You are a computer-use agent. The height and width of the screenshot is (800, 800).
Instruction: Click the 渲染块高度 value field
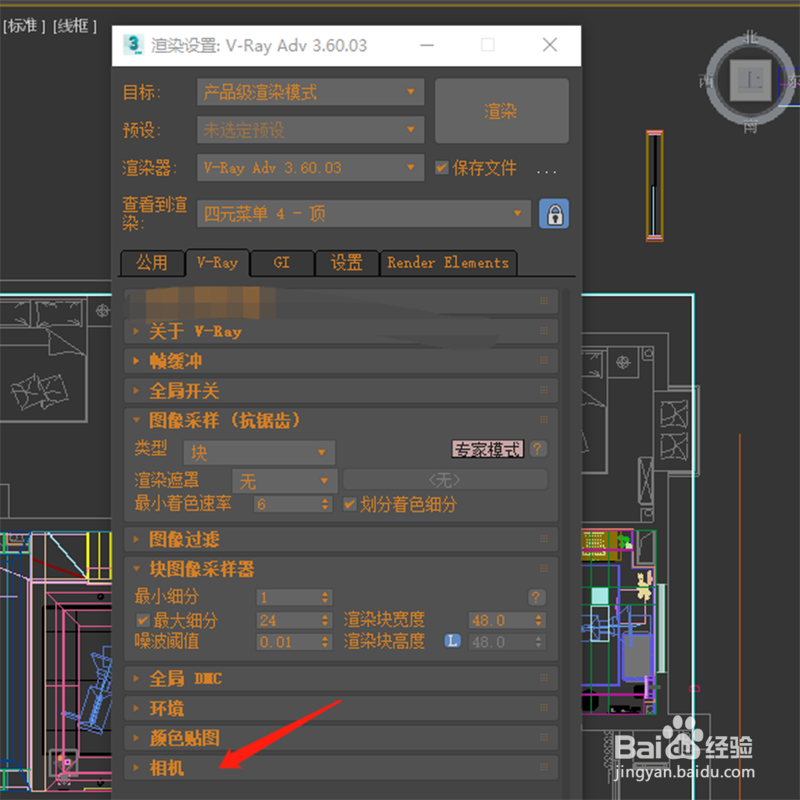tap(501, 642)
